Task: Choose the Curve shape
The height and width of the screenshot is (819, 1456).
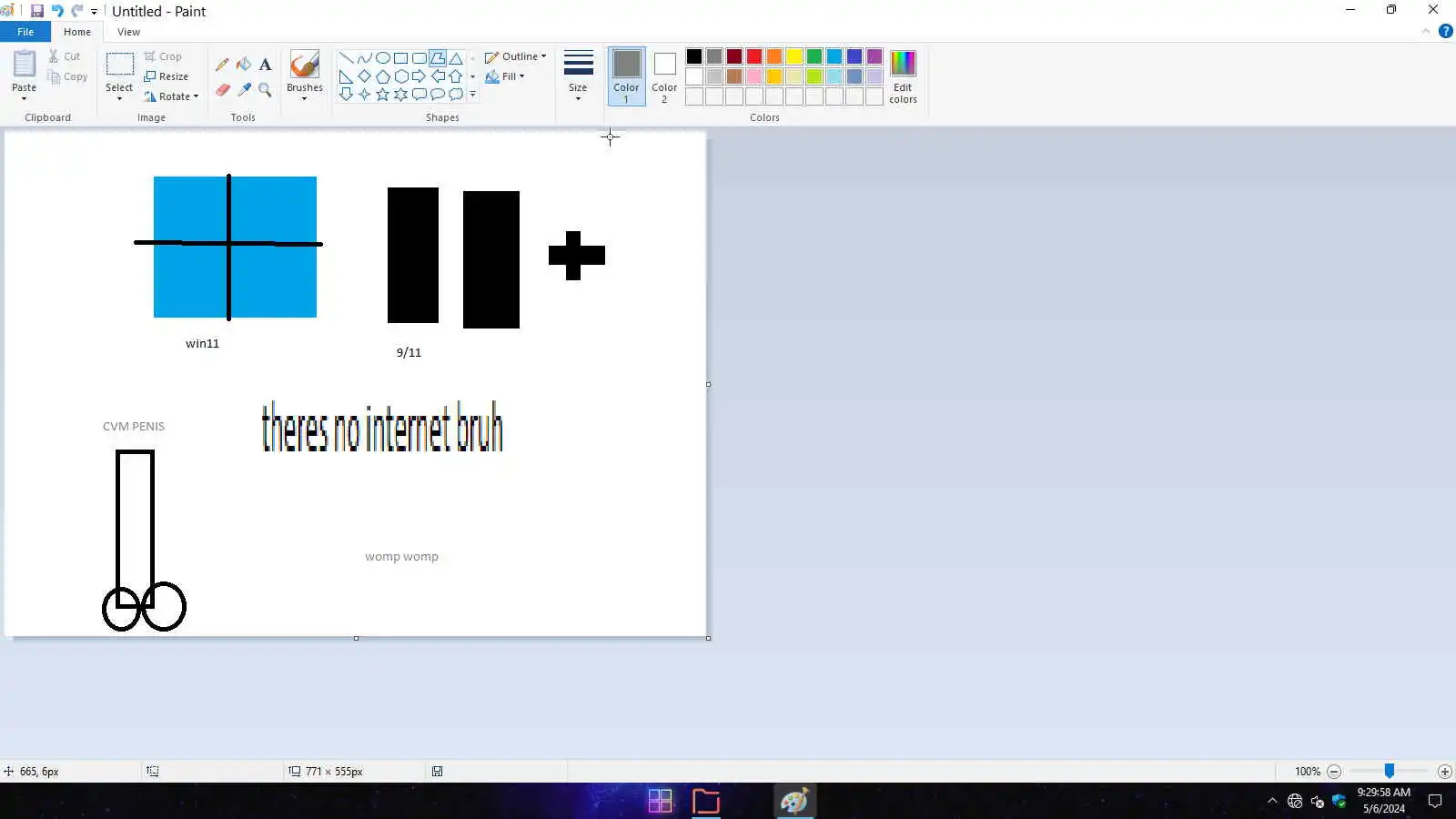Action: (x=364, y=58)
